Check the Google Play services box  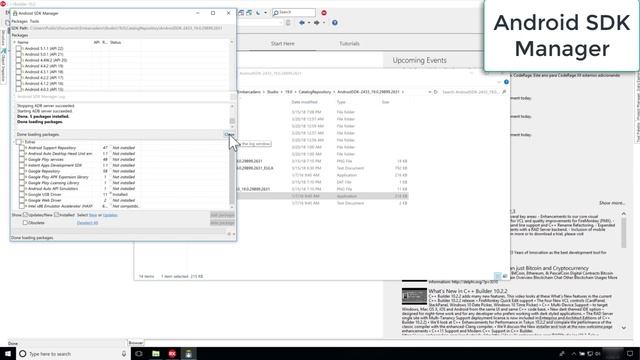coord(22,160)
